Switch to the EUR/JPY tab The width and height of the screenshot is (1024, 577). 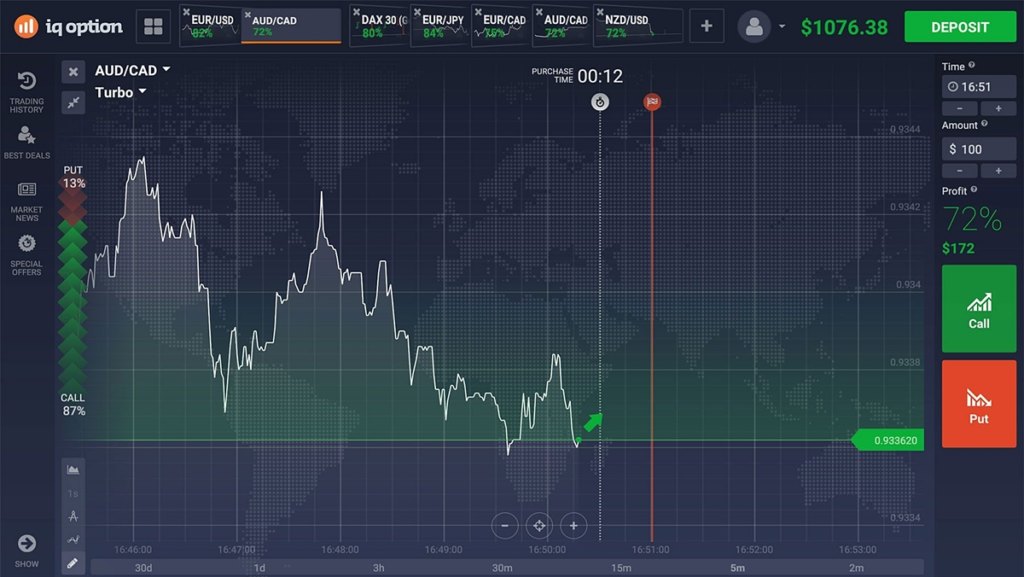coord(440,26)
